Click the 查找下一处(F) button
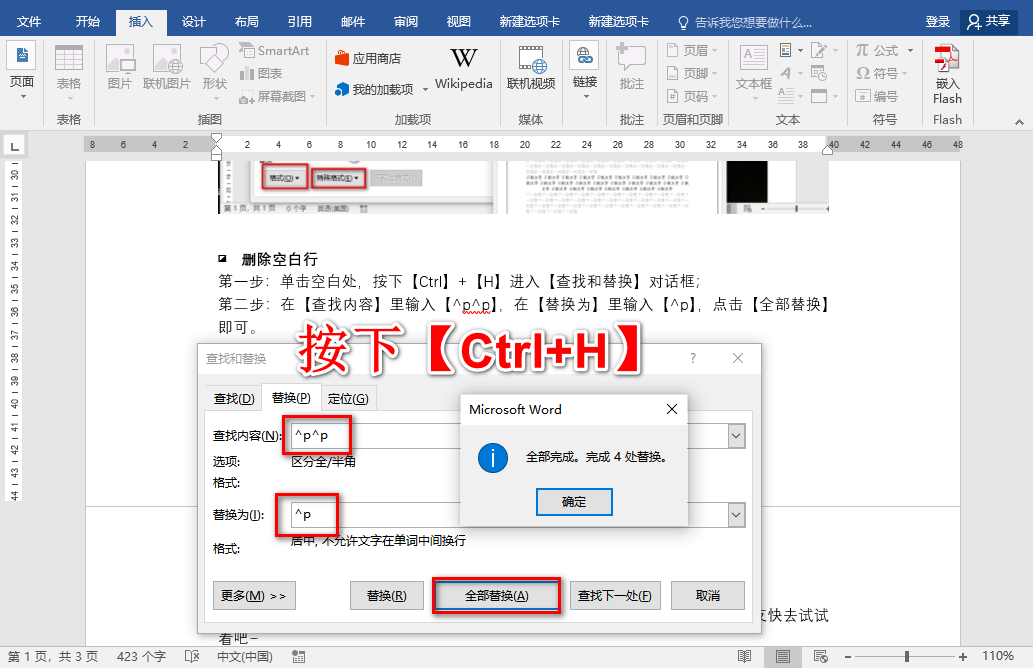Viewport: 1033px width, 668px height. point(615,596)
